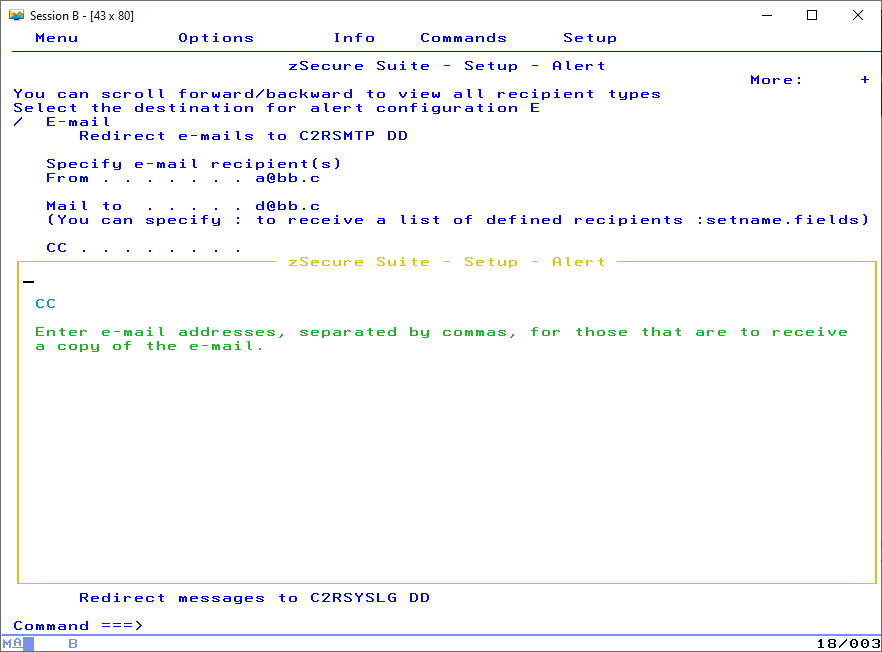882x652 pixels.
Task: Click the CC input field dots
Action: pos(161,248)
